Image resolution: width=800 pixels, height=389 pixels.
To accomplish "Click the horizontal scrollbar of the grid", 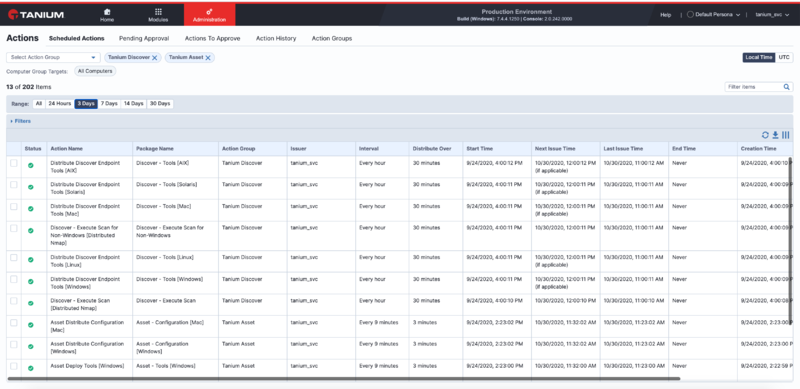I will click(344, 379).
